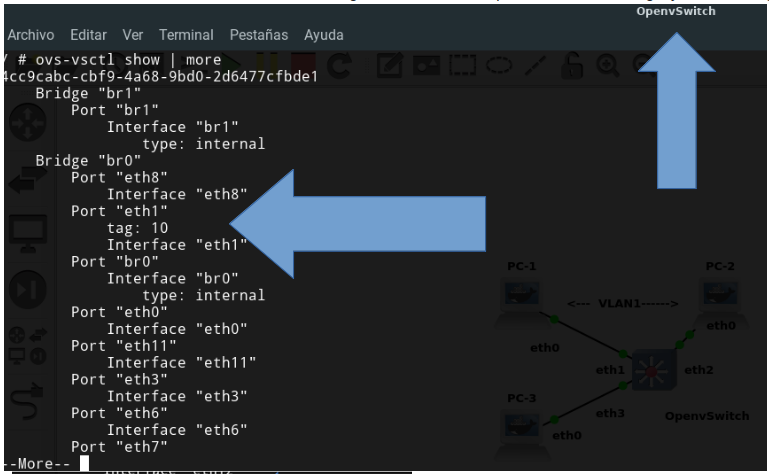Open the Pestañas menu

tap(258, 35)
